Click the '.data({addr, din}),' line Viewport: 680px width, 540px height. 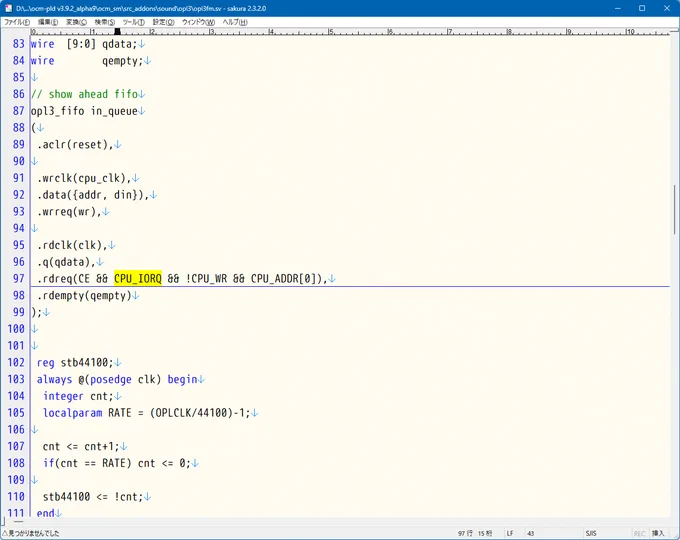[93, 195]
